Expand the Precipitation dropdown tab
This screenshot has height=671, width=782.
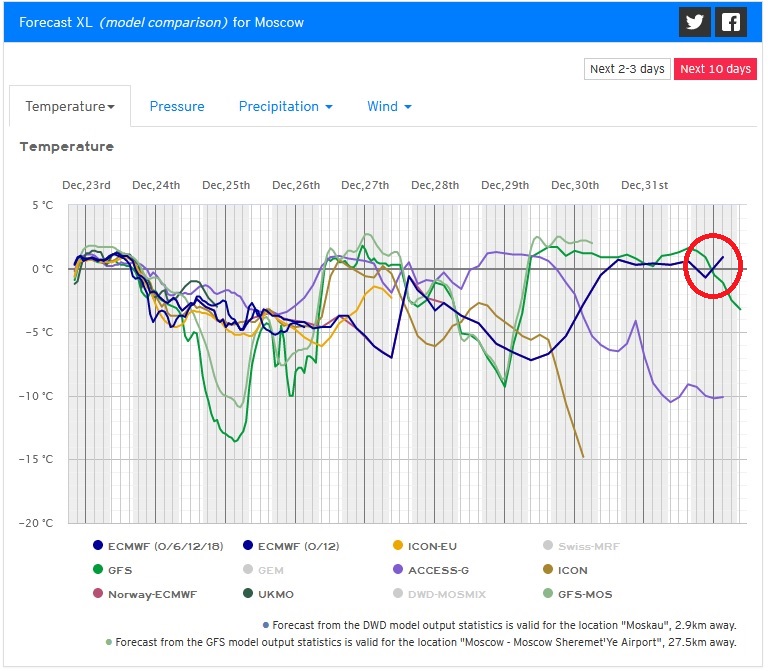point(285,106)
